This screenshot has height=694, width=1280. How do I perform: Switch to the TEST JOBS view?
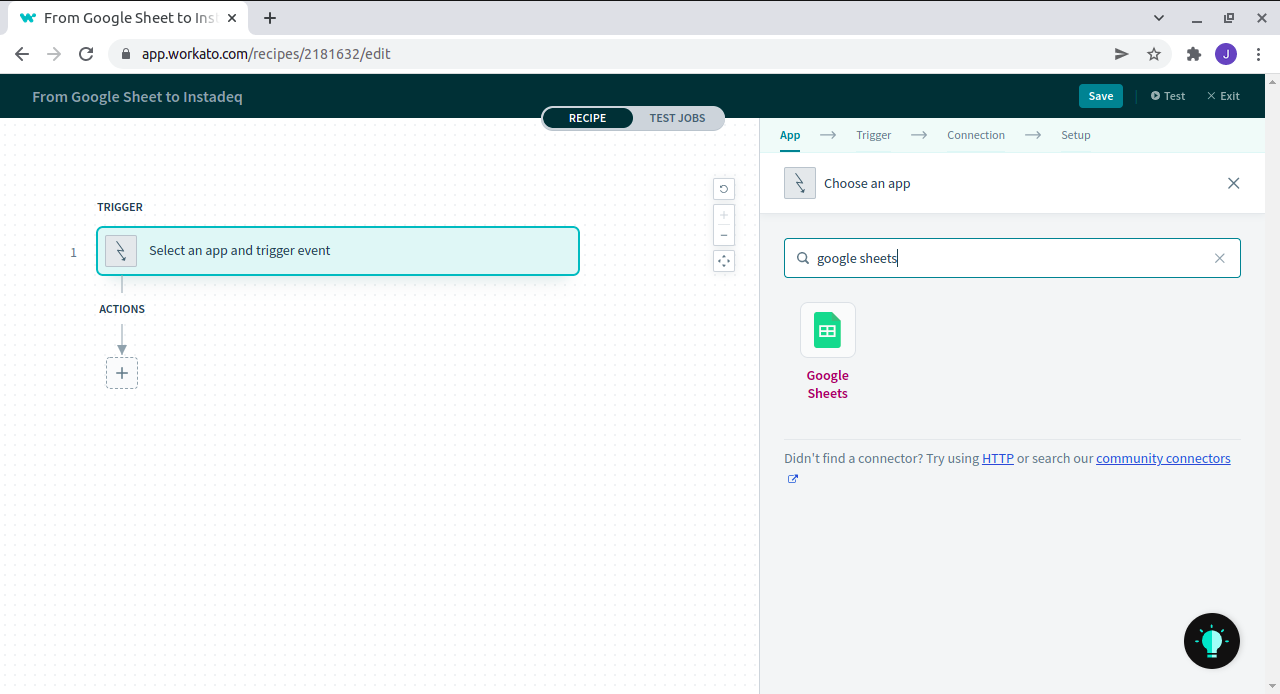click(678, 118)
